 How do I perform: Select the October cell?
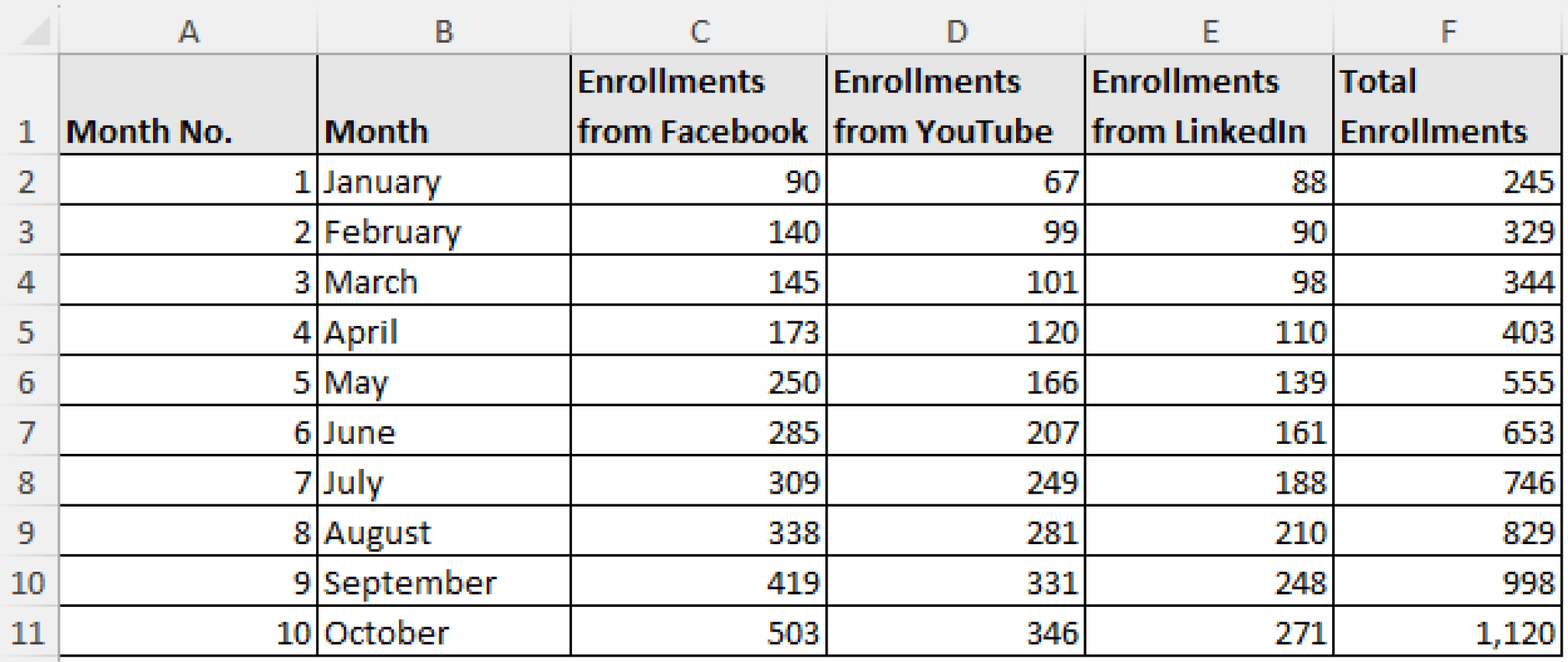[x=444, y=632]
